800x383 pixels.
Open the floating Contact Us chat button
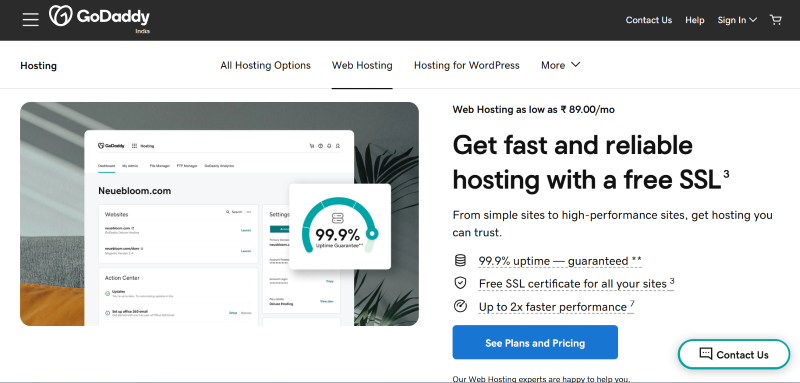pos(734,354)
